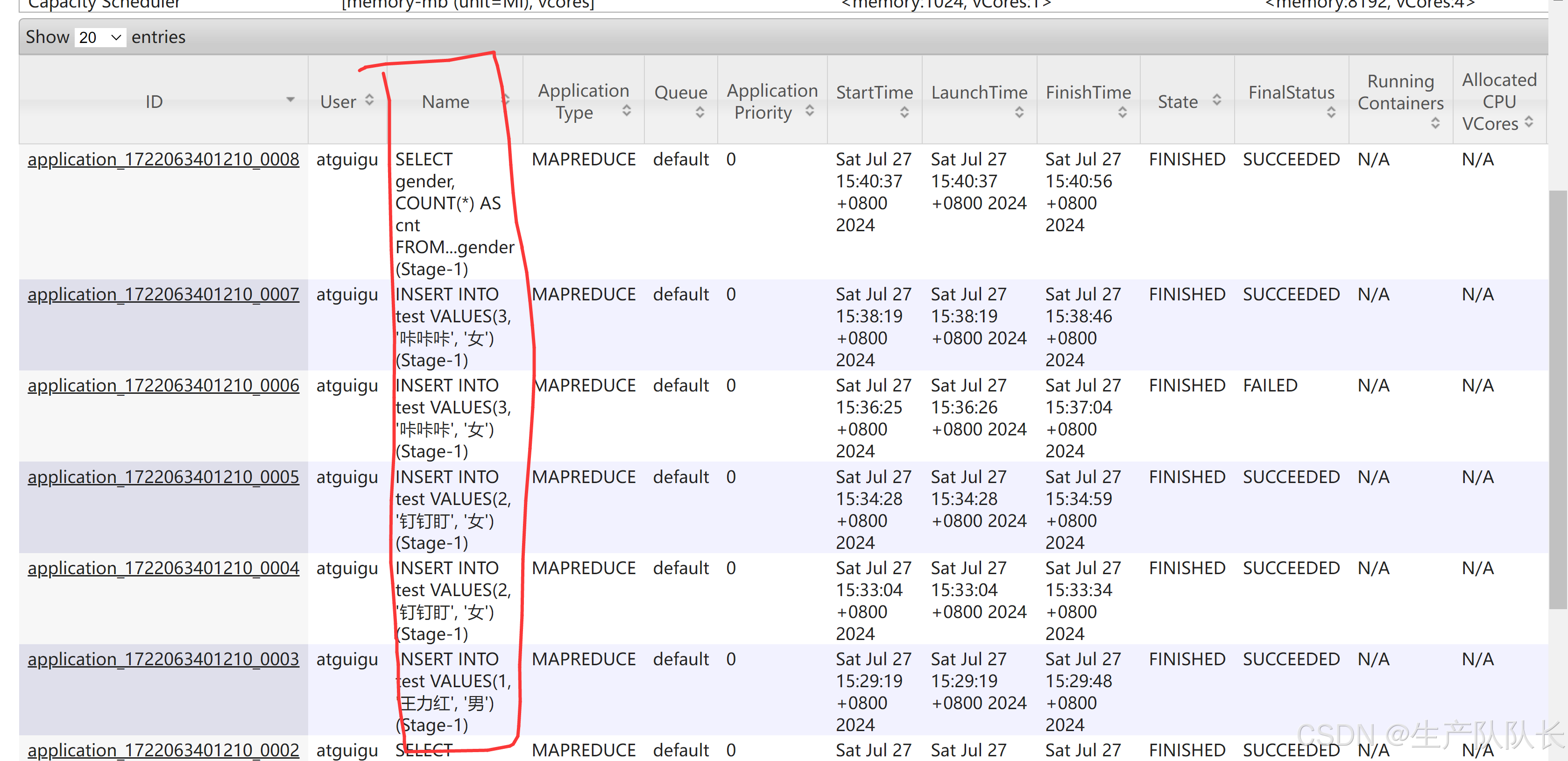This screenshot has width=1568, height=761.
Task: Open application_1722063401210_0006 details
Action: [x=163, y=386]
